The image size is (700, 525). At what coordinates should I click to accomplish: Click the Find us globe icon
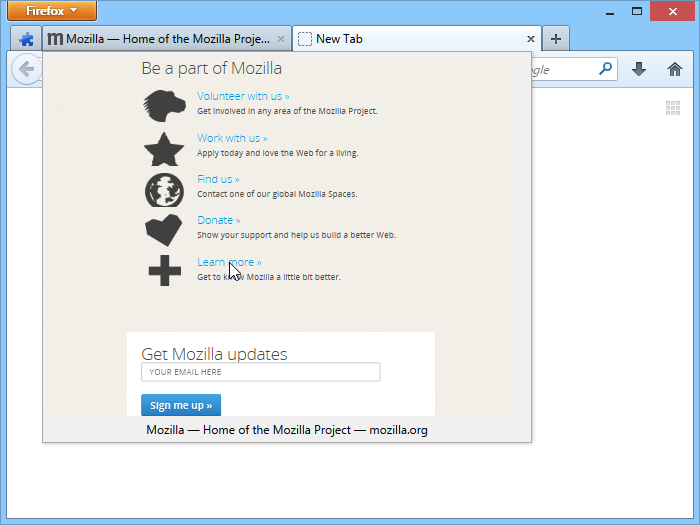[x=164, y=189]
